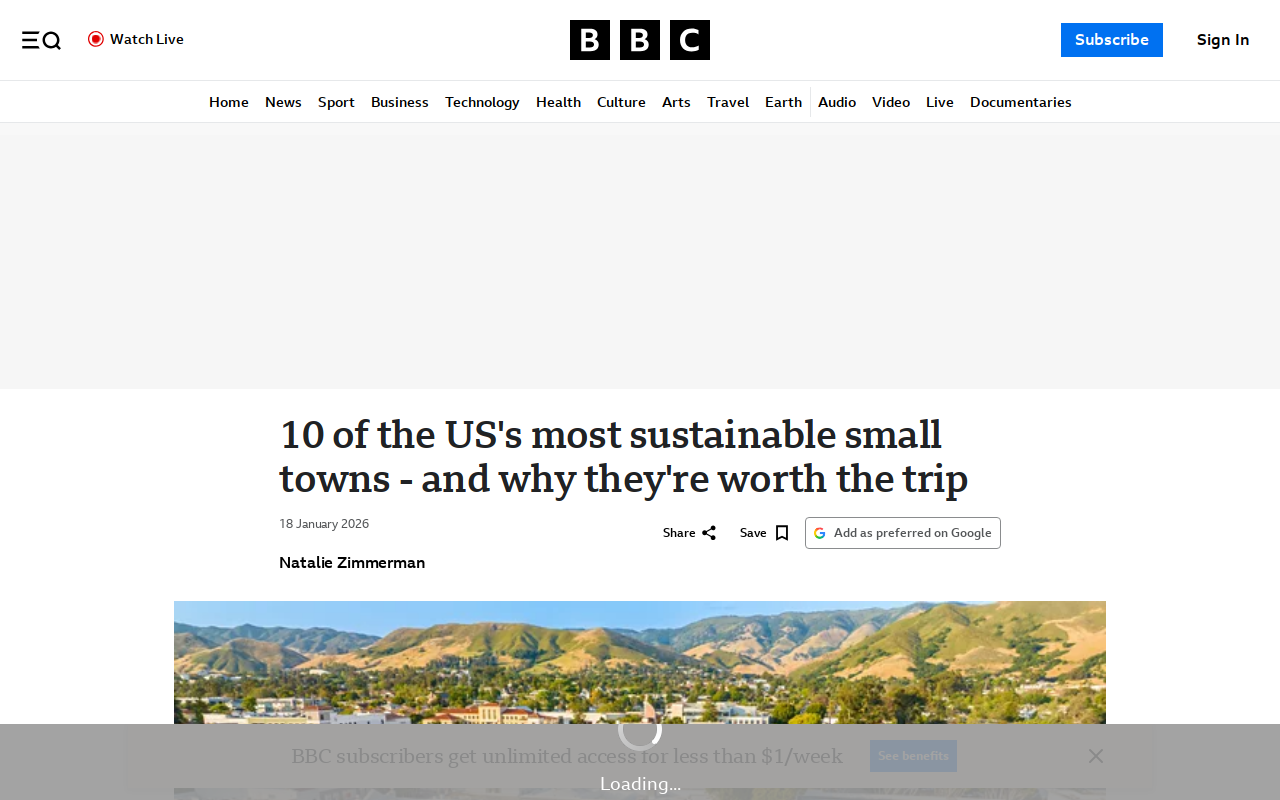Click the Share icon
1280x800 pixels.
coord(709,533)
